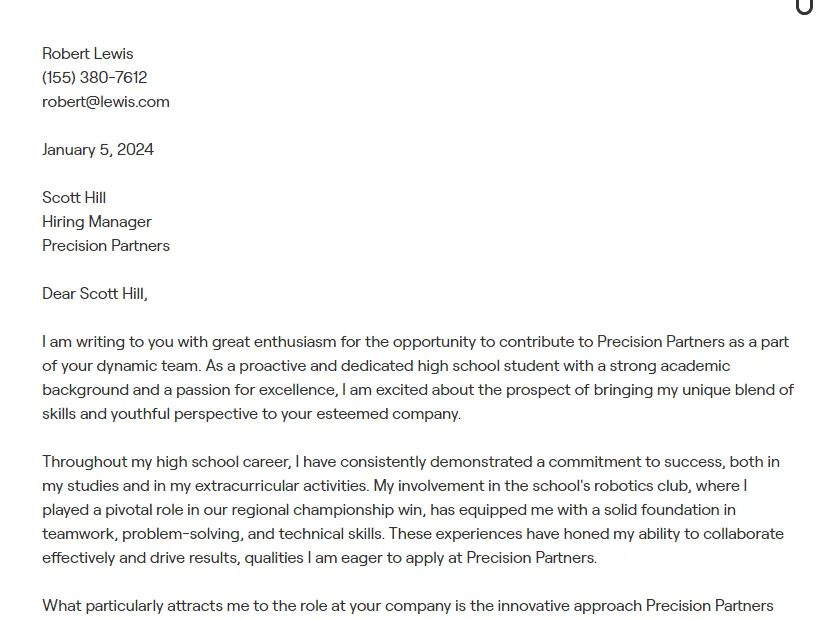Click the line starting "of your dynamic team"
This screenshot has height=620, width=836.
coord(386,366)
